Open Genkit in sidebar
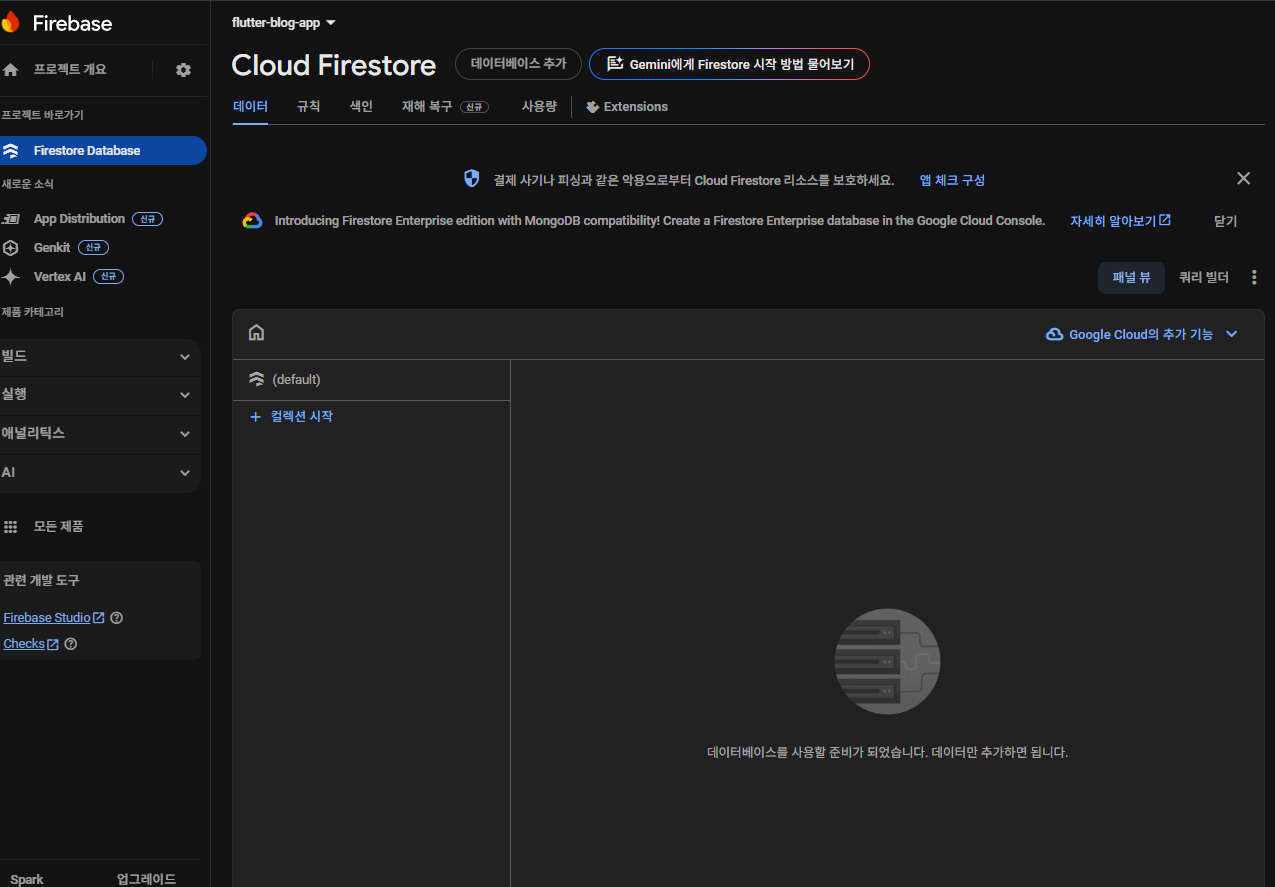Viewport: 1275px width, 887px height. (x=52, y=248)
